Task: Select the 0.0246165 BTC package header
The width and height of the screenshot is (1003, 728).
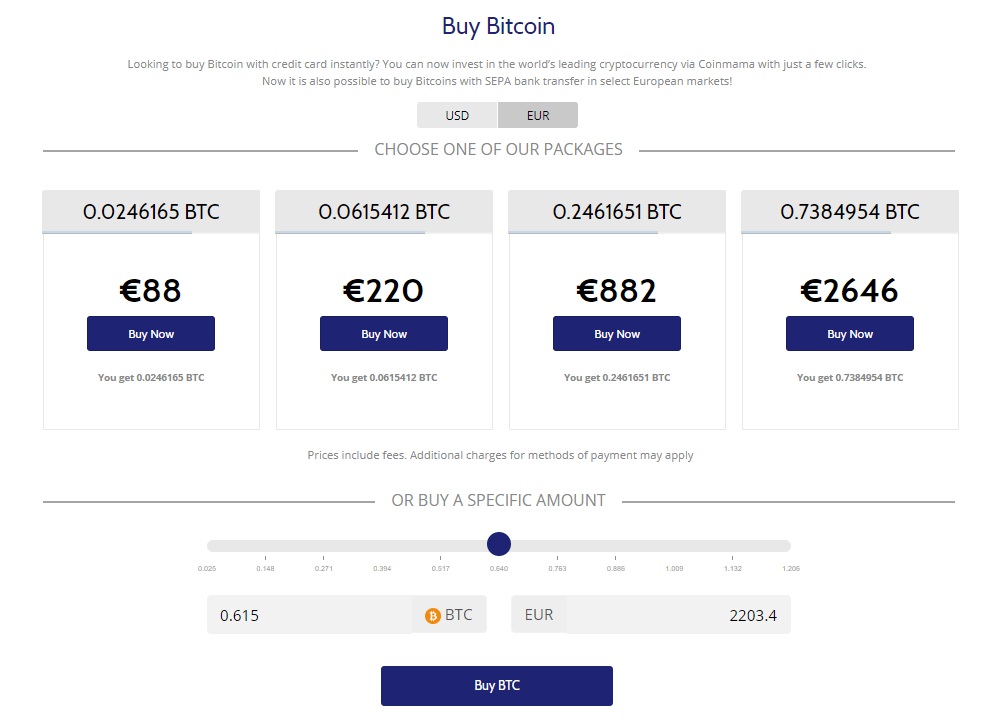Action: (151, 212)
